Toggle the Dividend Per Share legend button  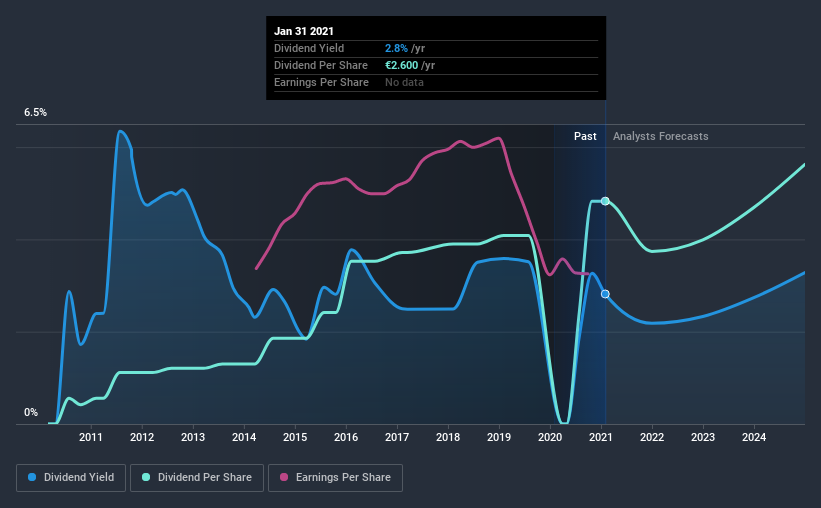click(x=197, y=478)
